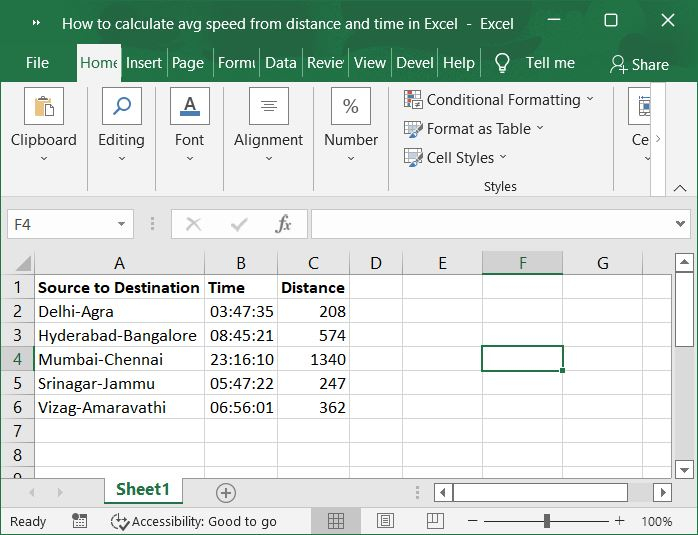Switch to Normal view in status bar

(336, 521)
